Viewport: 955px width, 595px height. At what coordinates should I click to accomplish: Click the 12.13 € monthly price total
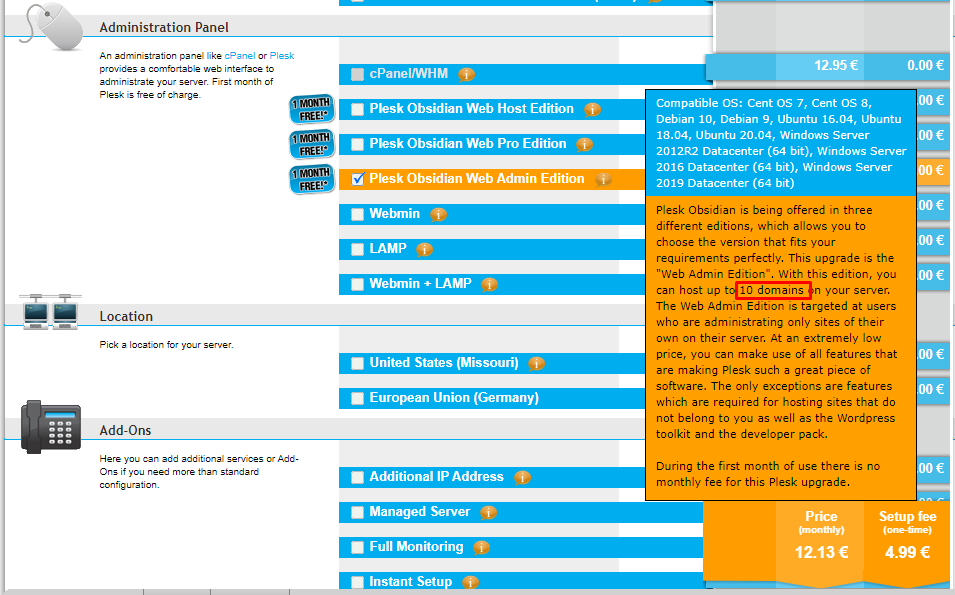[x=821, y=552]
